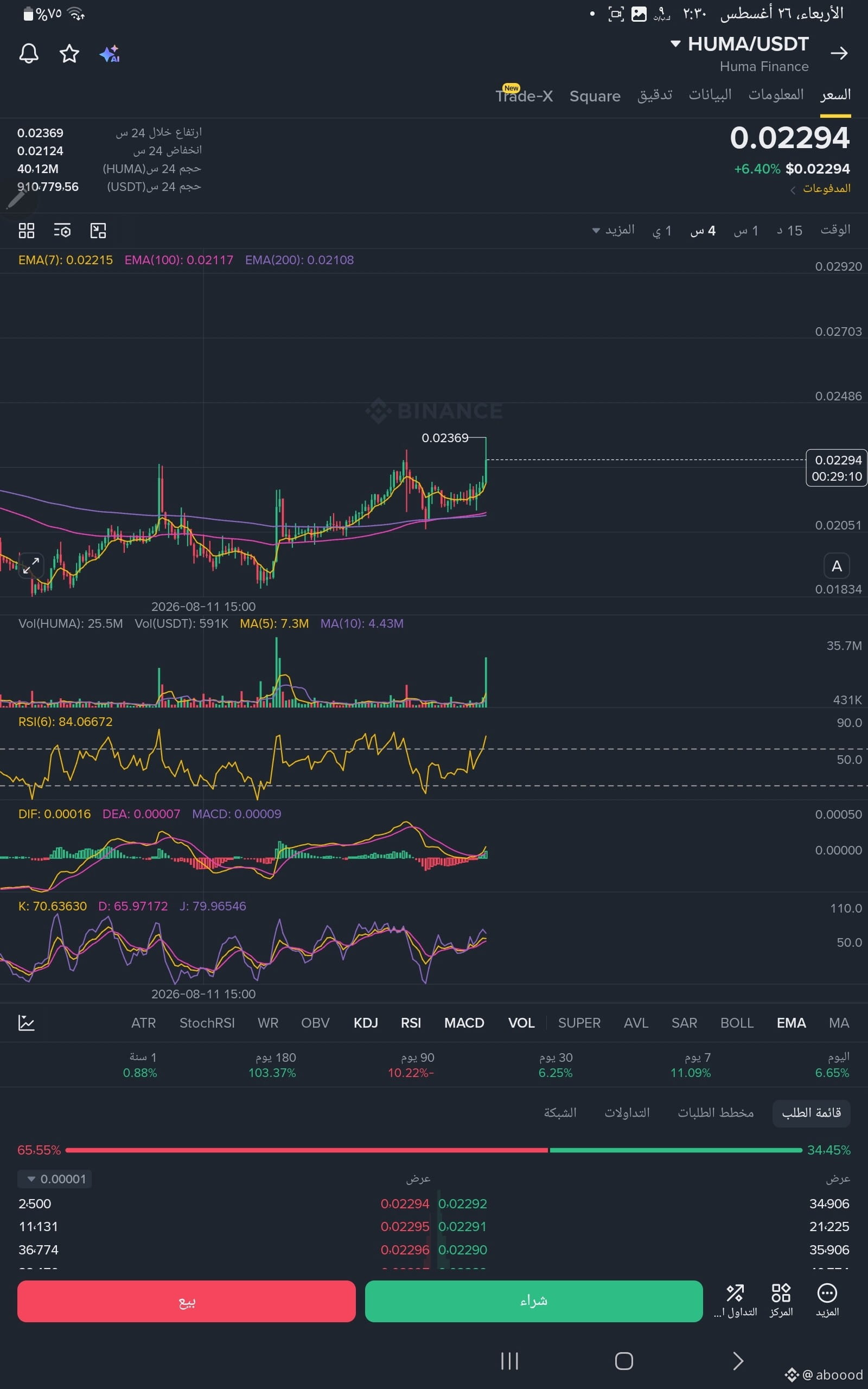
Task: Expand the HUMA/USDT pair selector dropdown
Action: 740,44
